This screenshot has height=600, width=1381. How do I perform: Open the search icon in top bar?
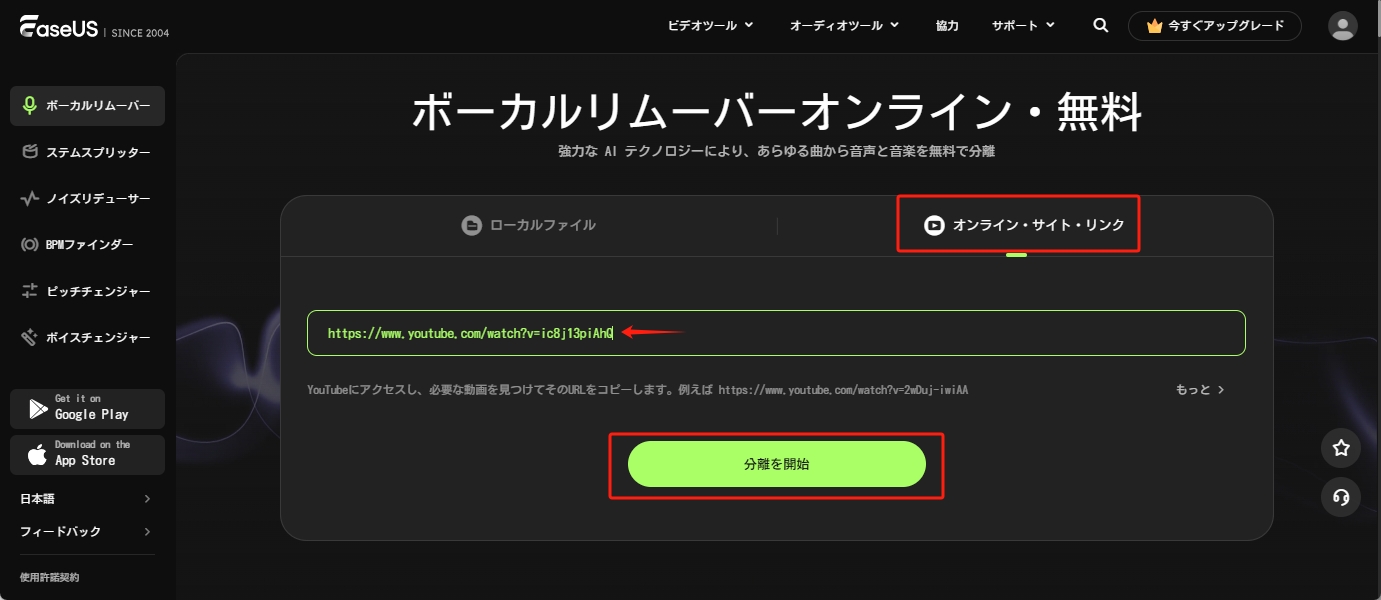1100,25
